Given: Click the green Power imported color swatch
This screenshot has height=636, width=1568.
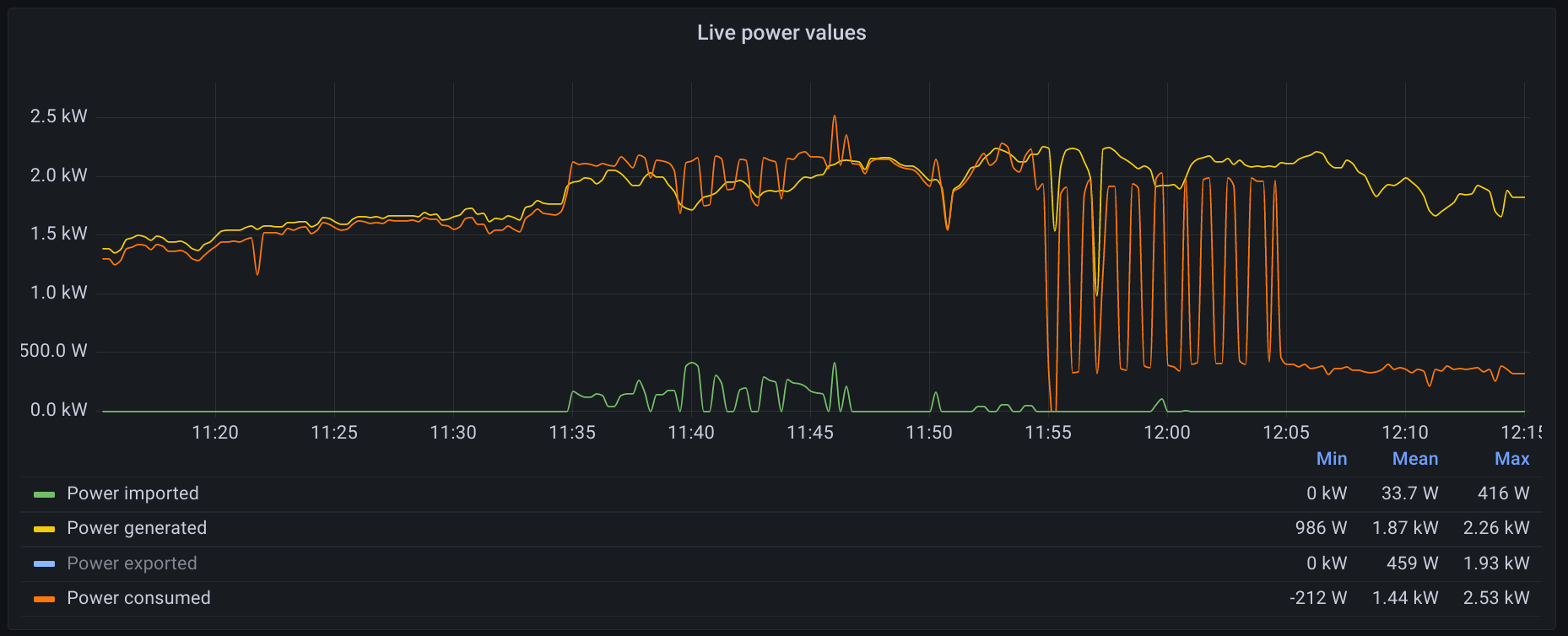Looking at the screenshot, I should [x=44, y=494].
